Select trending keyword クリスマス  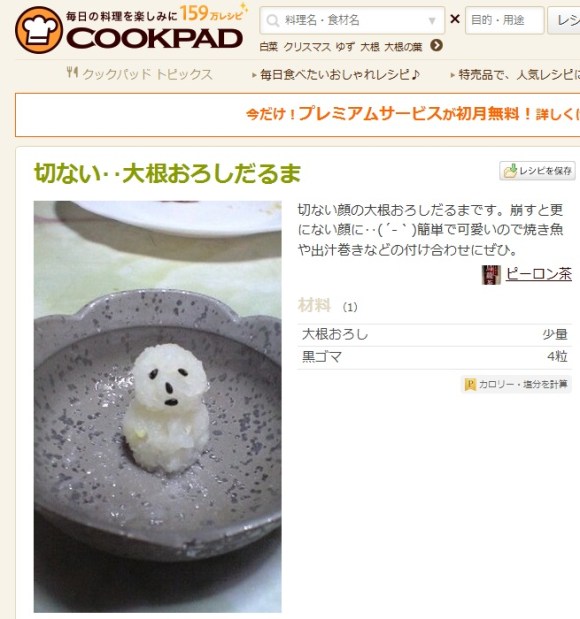(x=307, y=47)
